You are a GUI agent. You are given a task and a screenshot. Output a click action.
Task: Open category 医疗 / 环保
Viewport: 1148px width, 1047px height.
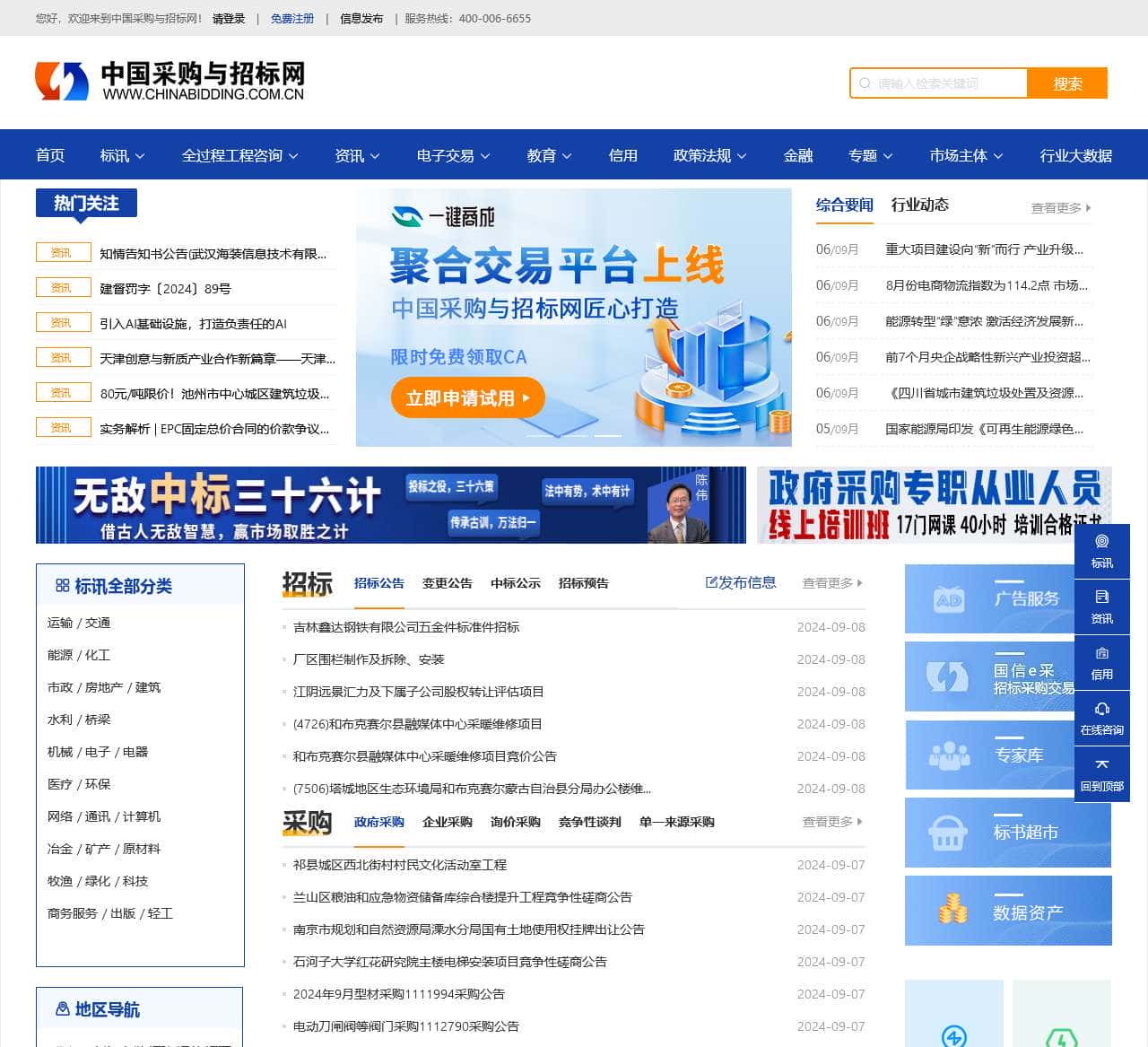[x=79, y=784]
